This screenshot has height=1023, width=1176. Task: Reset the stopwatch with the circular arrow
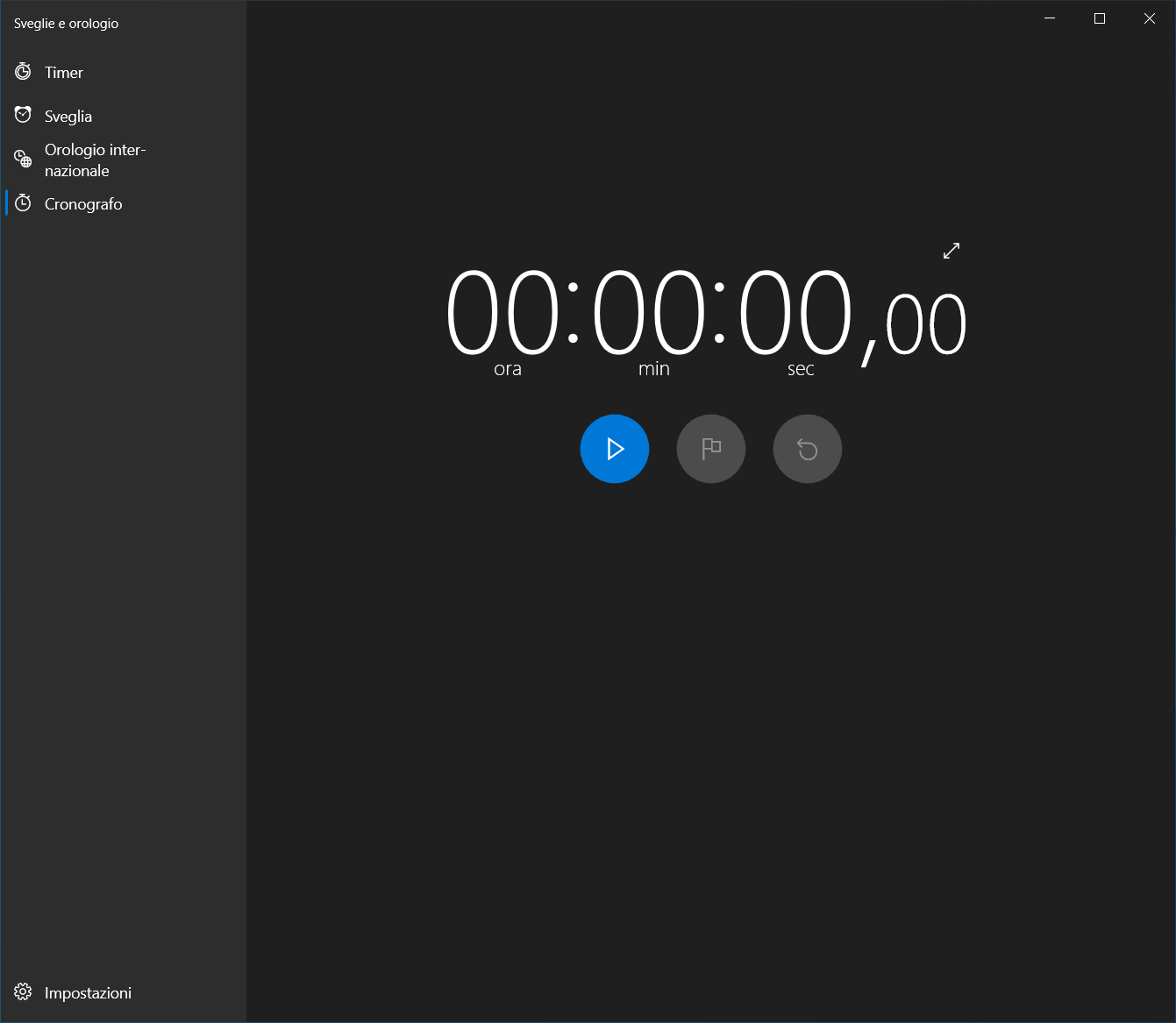[x=808, y=449]
